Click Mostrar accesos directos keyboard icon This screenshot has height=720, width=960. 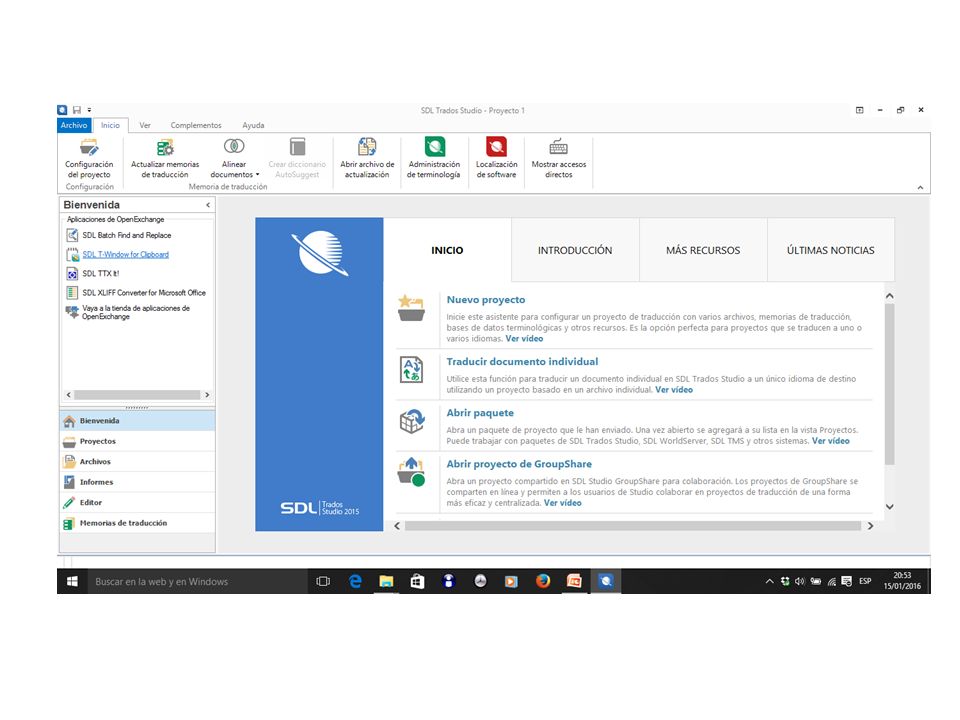(x=558, y=147)
